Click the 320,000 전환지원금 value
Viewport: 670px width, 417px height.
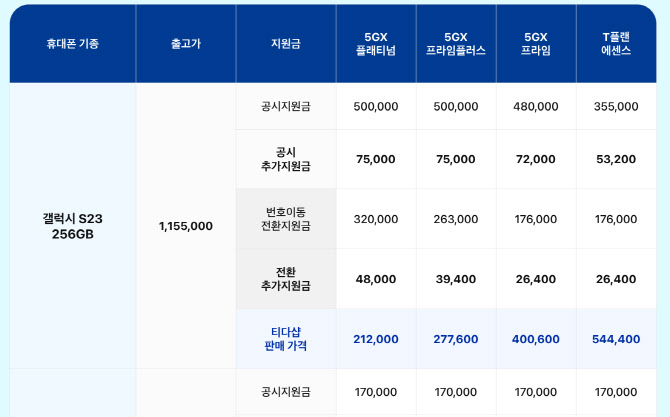[x=376, y=219]
